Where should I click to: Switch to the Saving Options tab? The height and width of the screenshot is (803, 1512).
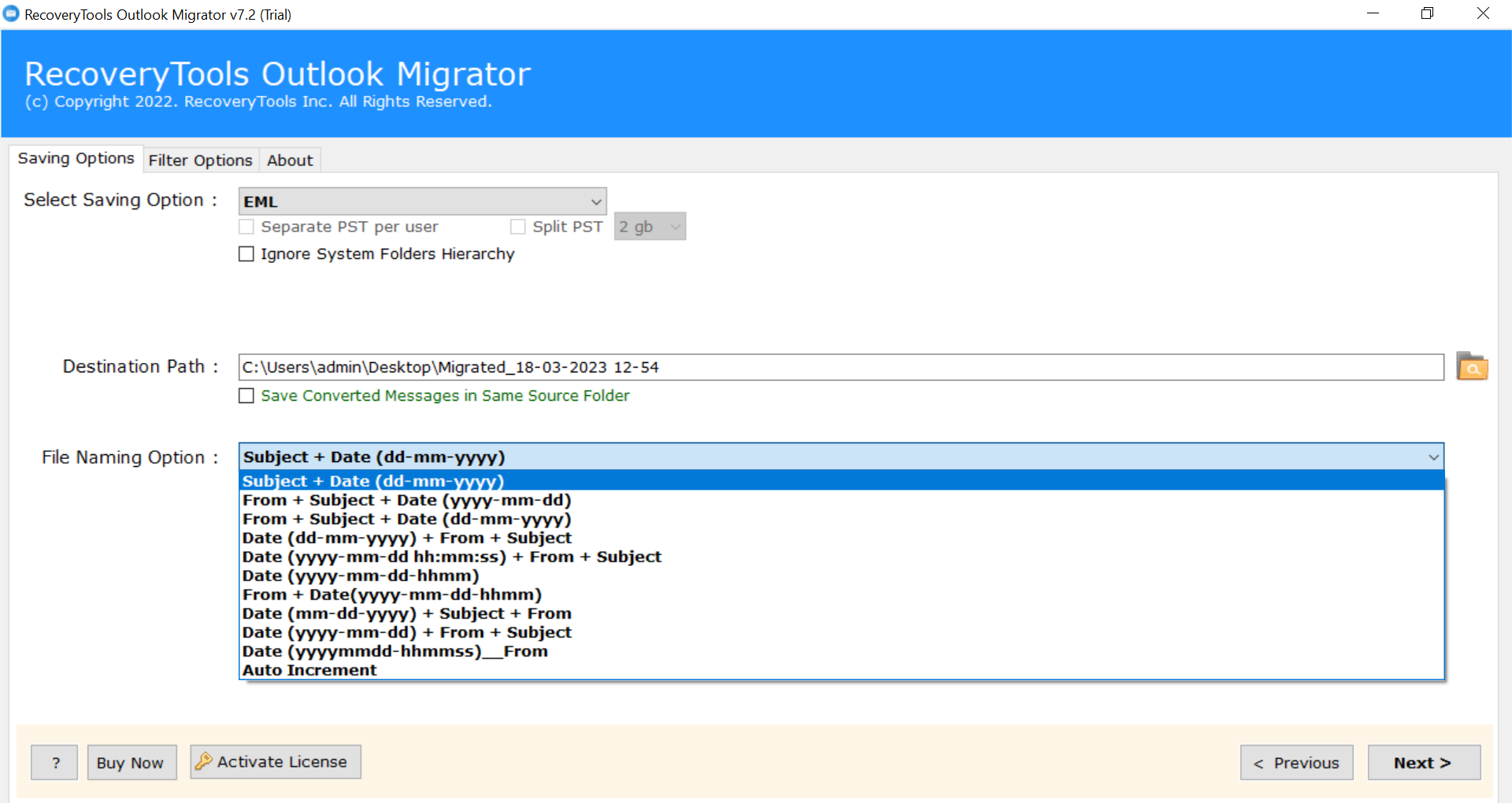pyautogui.click(x=76, y=158)
